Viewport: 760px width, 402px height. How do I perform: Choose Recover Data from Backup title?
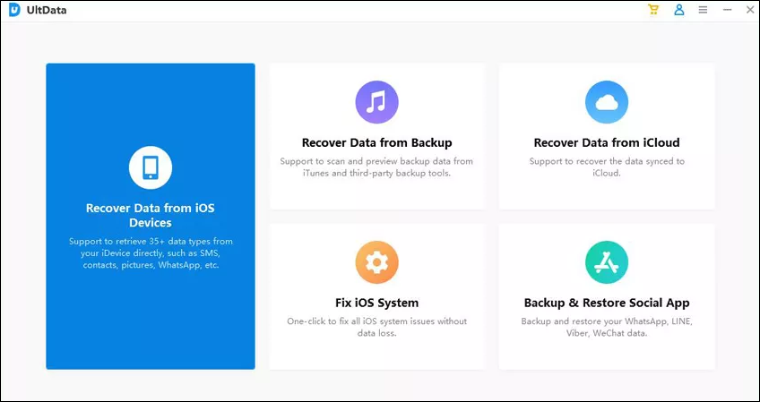point(377,143)
